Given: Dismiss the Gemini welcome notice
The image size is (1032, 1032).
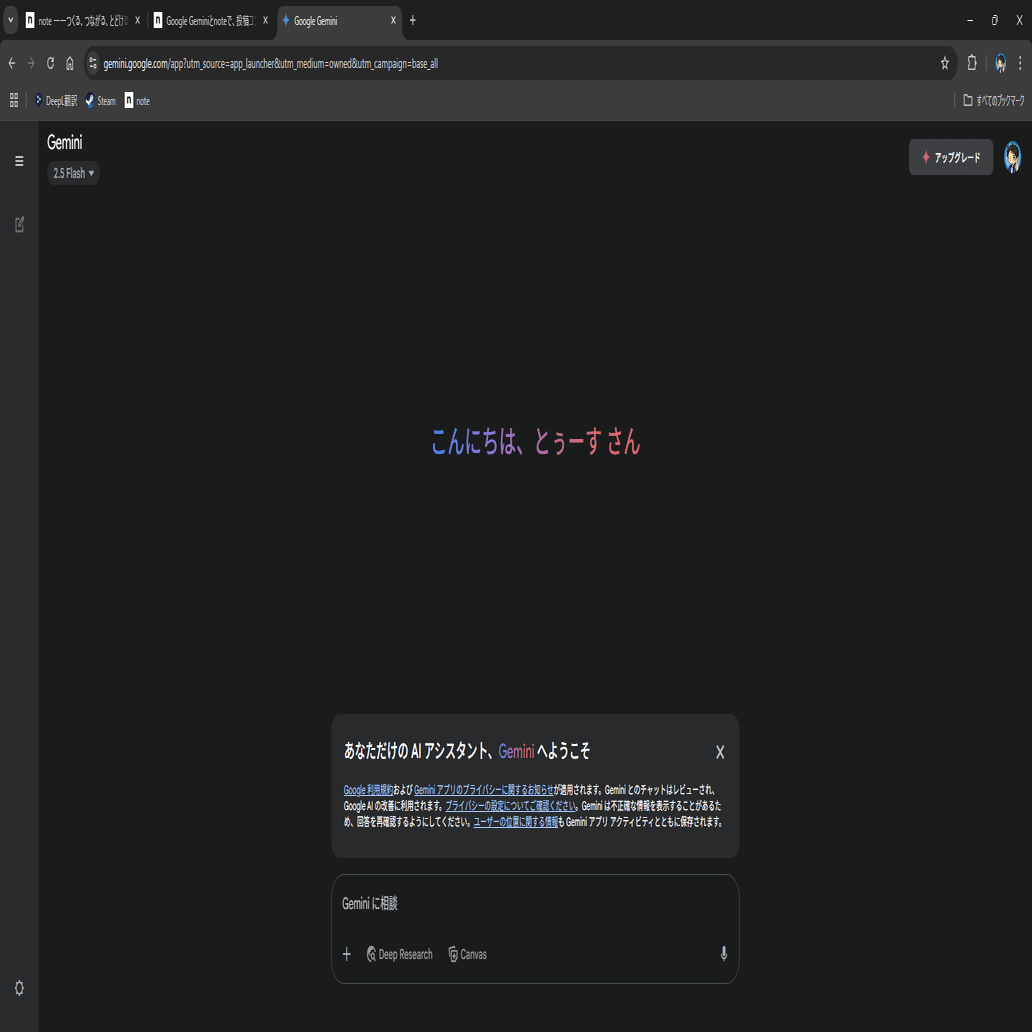Looking at the screenshot, I should 719,752.
